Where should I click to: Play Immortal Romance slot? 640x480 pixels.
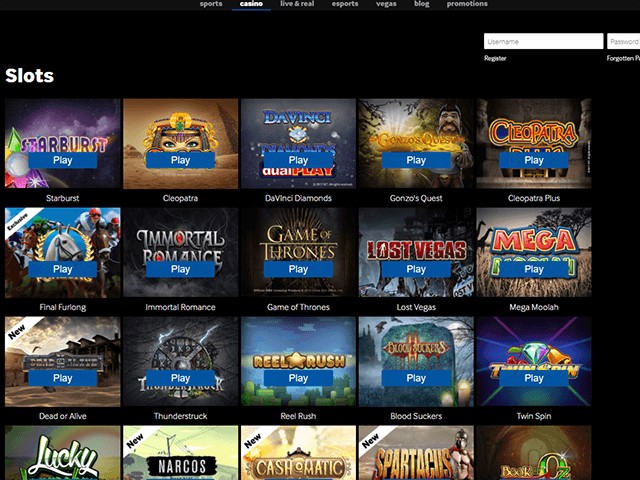point(180,269)
